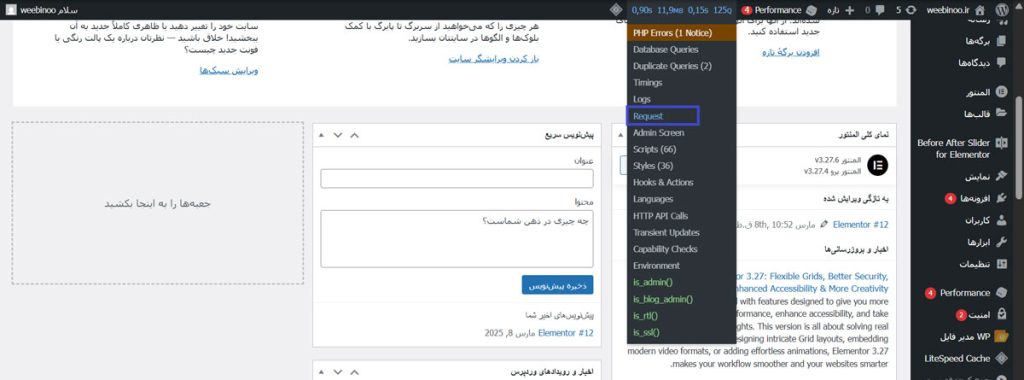1024x380 pixels.
Task: Collapse the Quick Draft widget with the triangle
Action: [x=321, y=135]
